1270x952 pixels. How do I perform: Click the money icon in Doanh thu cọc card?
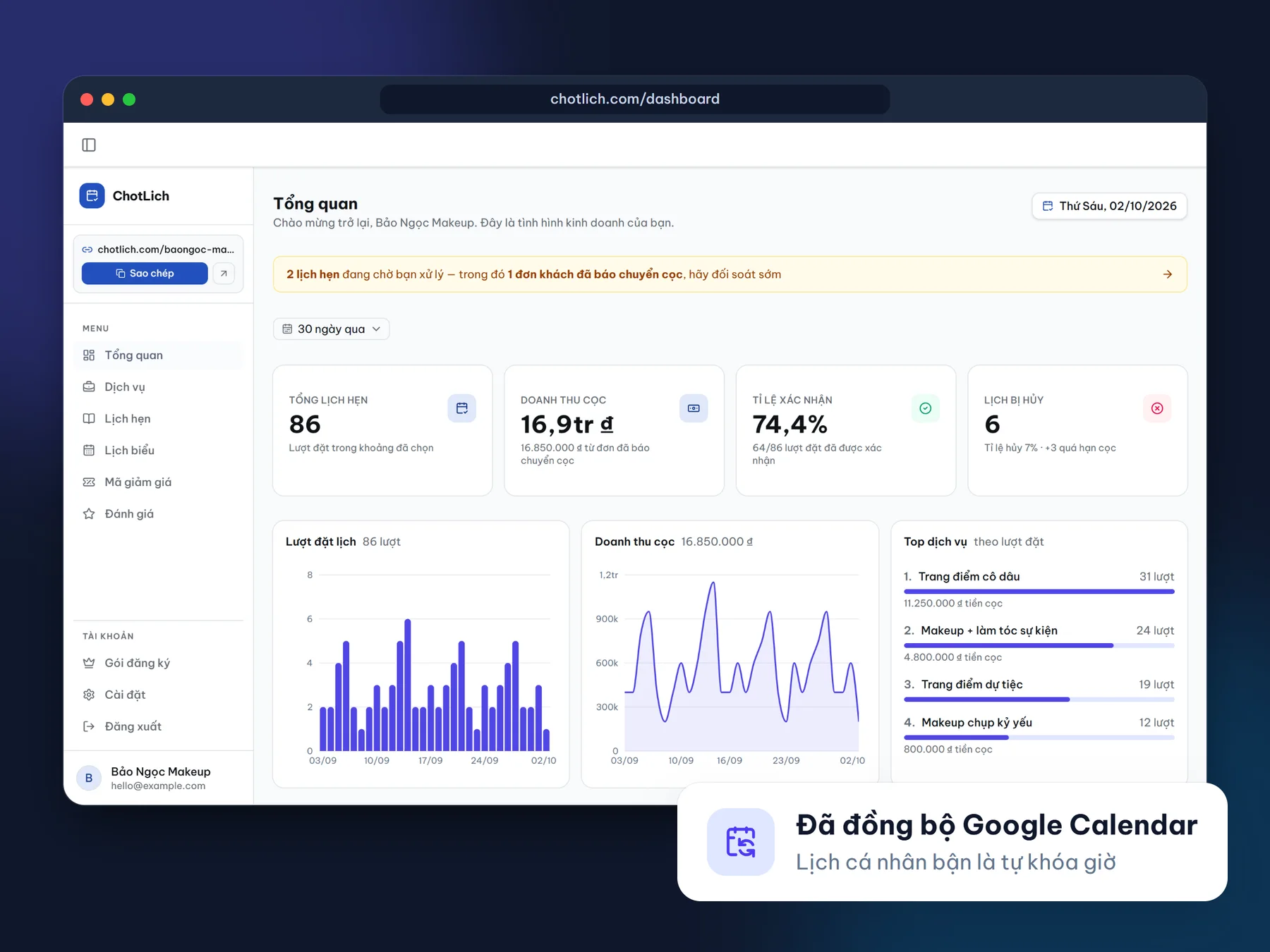click(x=694, y=408)
